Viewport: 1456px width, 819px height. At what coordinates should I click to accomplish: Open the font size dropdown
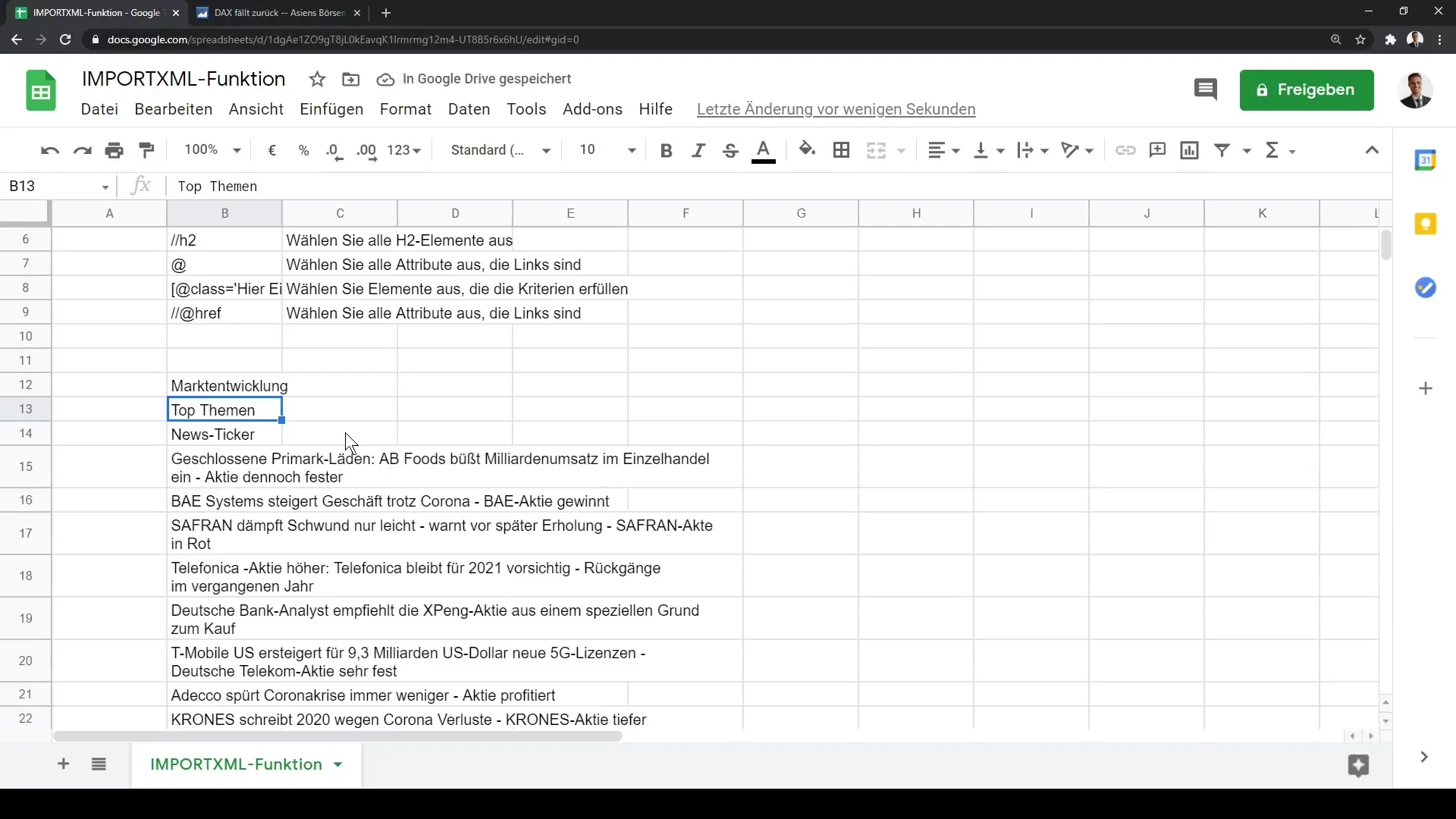click(x=607, y=150)
